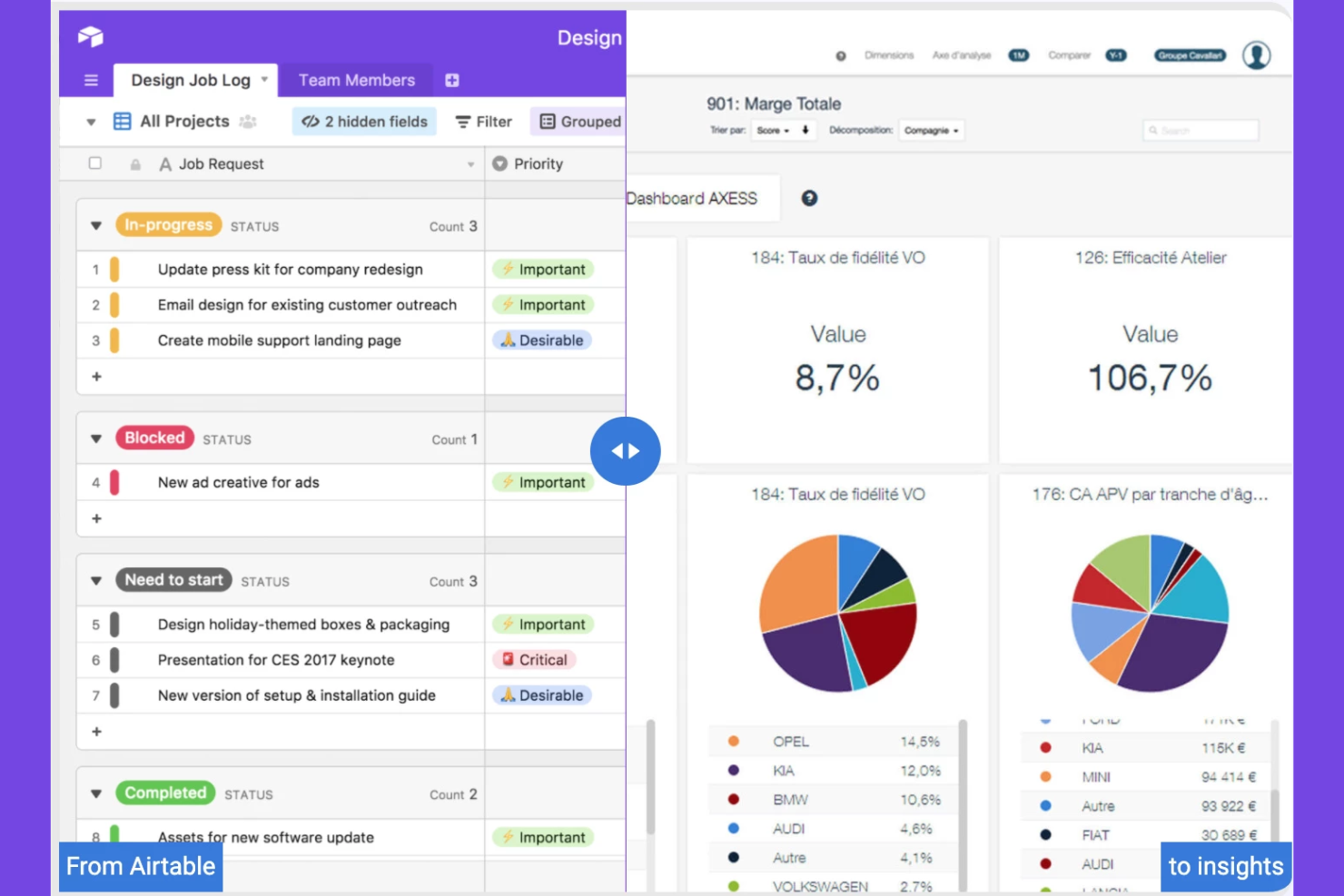
Task: Add a record in the Blocked group
Action: point(96,518)
